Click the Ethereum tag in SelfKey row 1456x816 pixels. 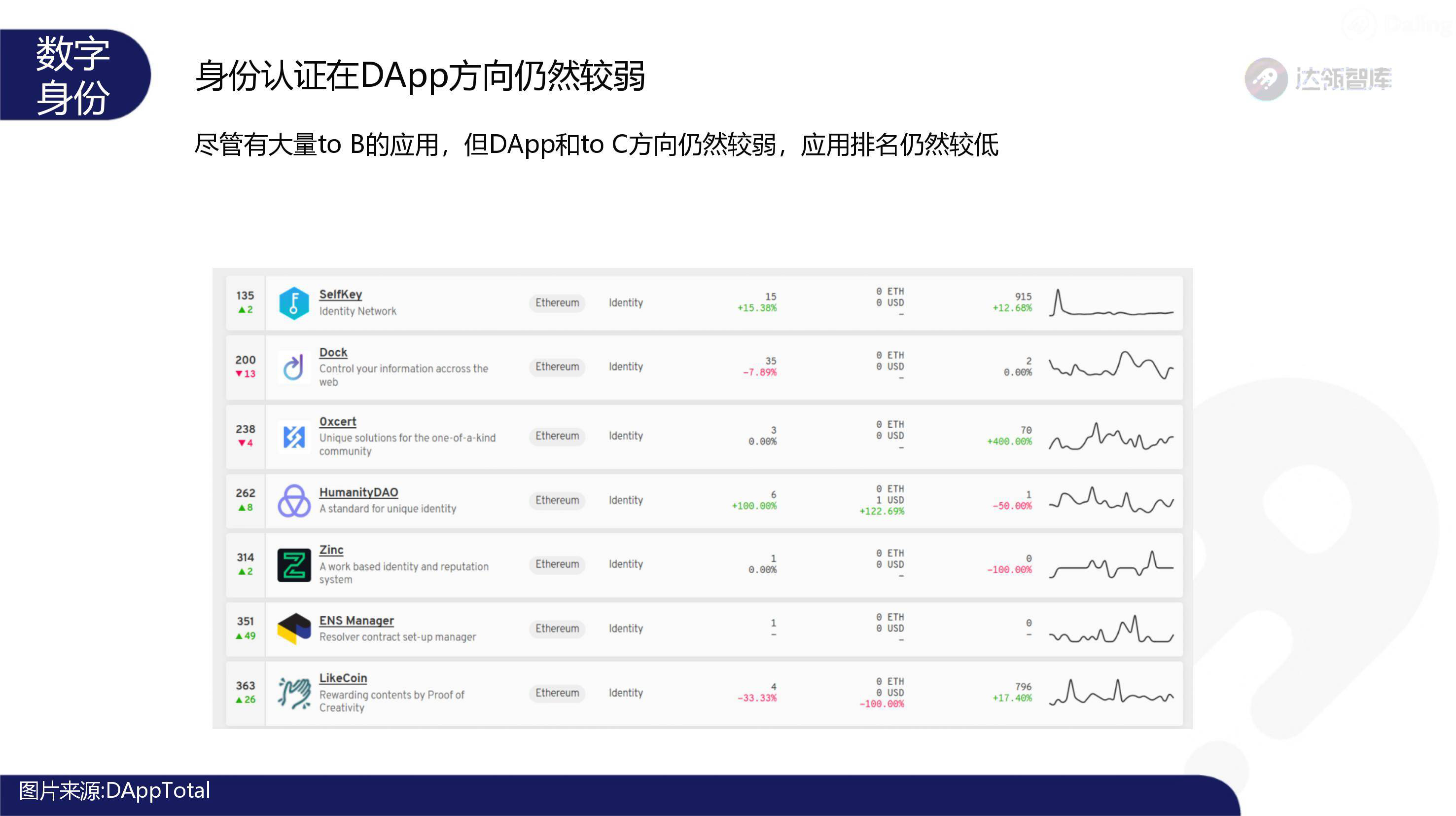pos(557,303)
